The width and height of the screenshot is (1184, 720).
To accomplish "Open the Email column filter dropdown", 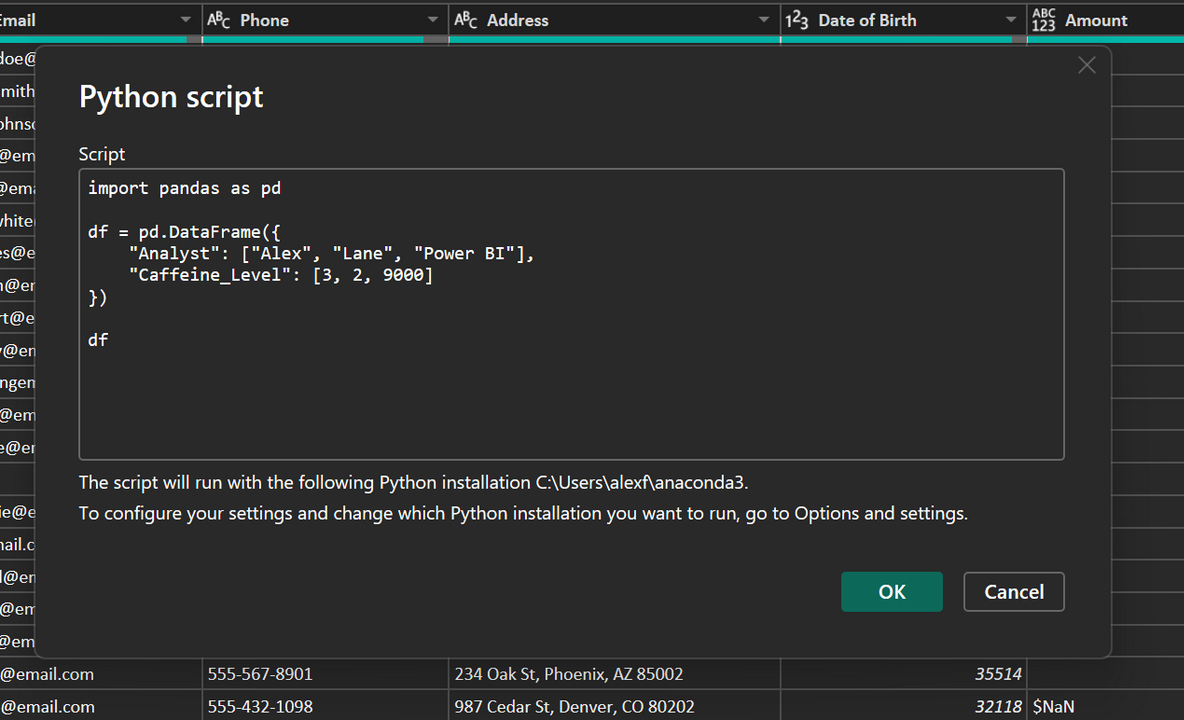I will [x=186, y=20].
